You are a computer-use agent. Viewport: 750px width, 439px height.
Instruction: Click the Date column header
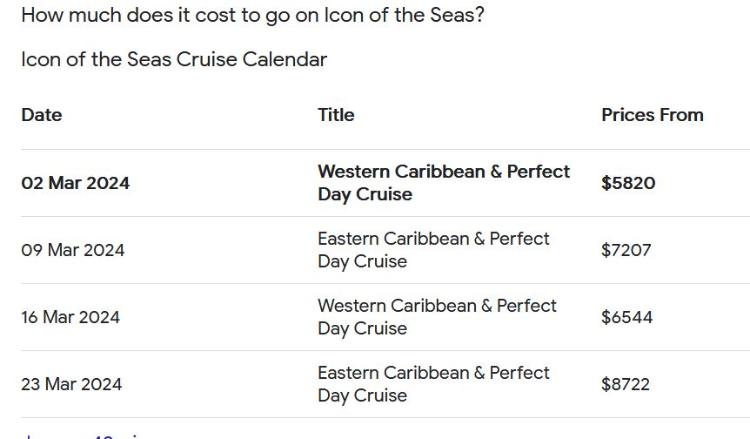tap(42, 115)
